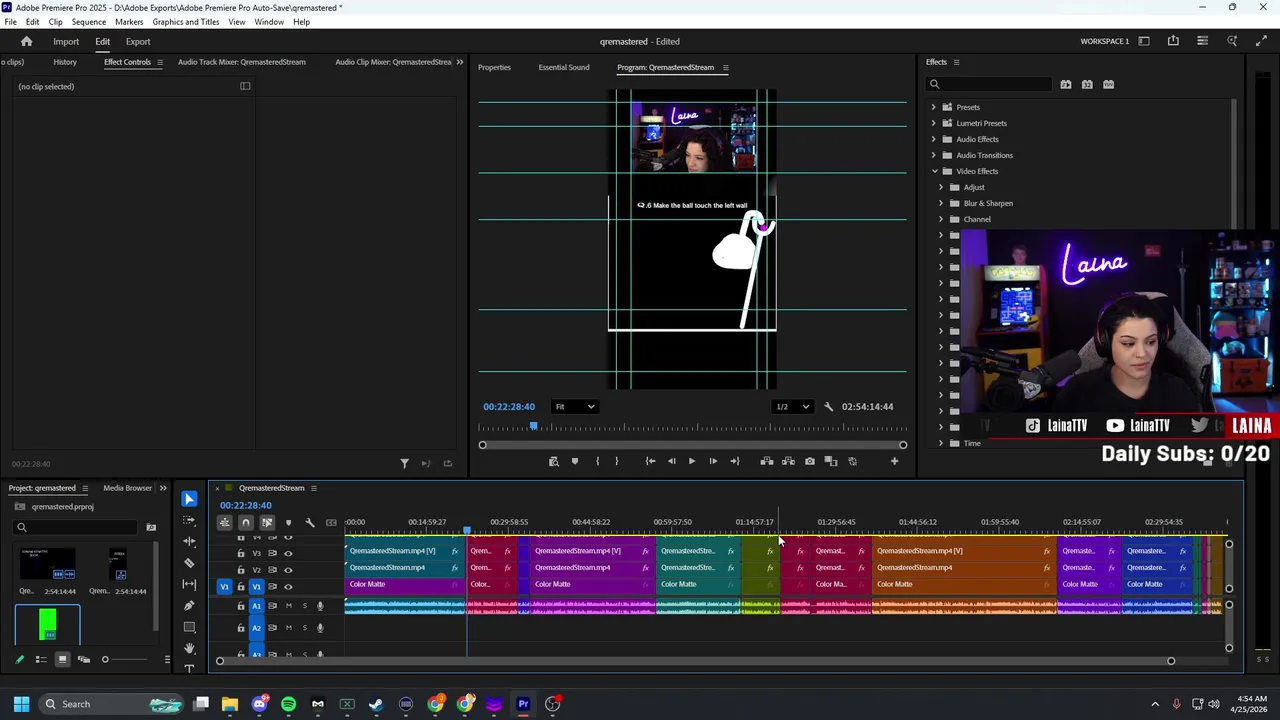The height and width of the screenshot is (720, 1280).
Task: Mute audio track A1
Action: click(x=289, y=606)
